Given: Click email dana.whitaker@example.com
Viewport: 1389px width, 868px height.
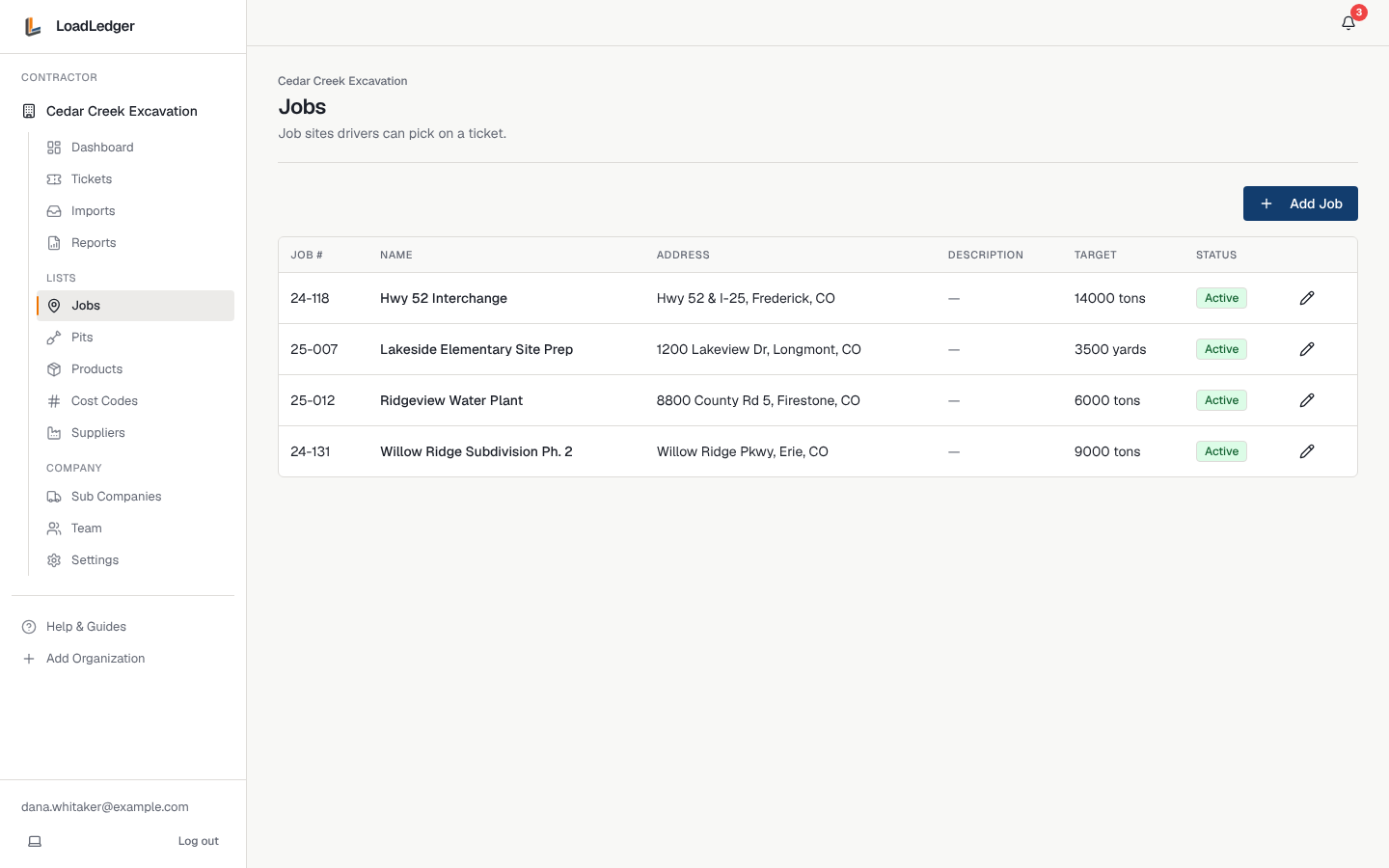Looking at the screenshot, I should click(105, 807).
